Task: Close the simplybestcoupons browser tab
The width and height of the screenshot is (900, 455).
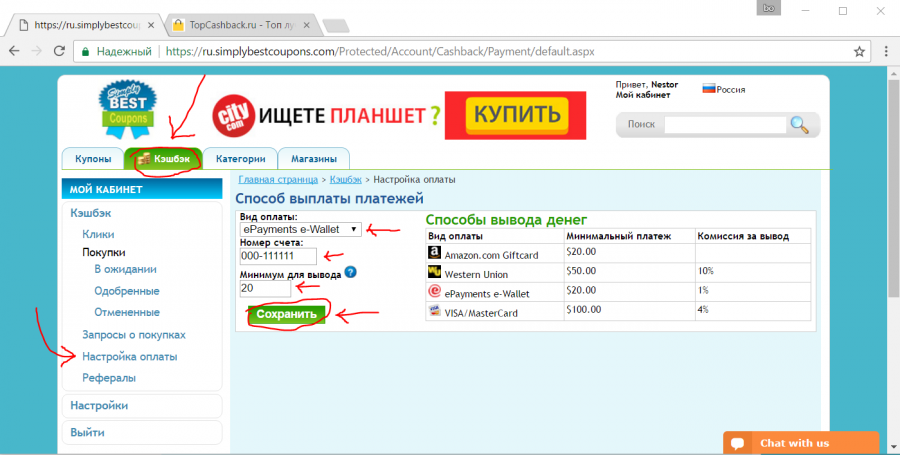Action: click(151, 25)
